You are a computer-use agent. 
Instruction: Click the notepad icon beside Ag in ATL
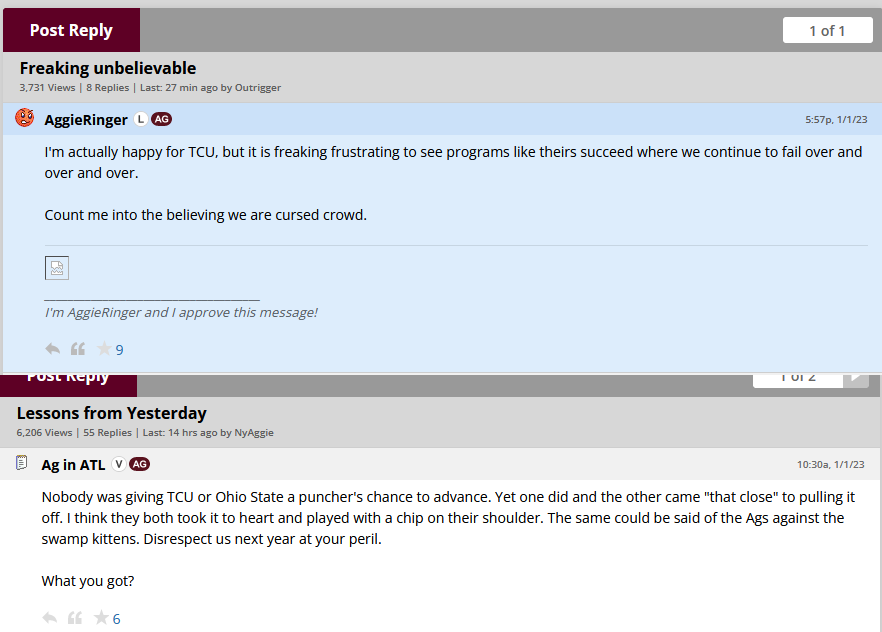point(22,463)
